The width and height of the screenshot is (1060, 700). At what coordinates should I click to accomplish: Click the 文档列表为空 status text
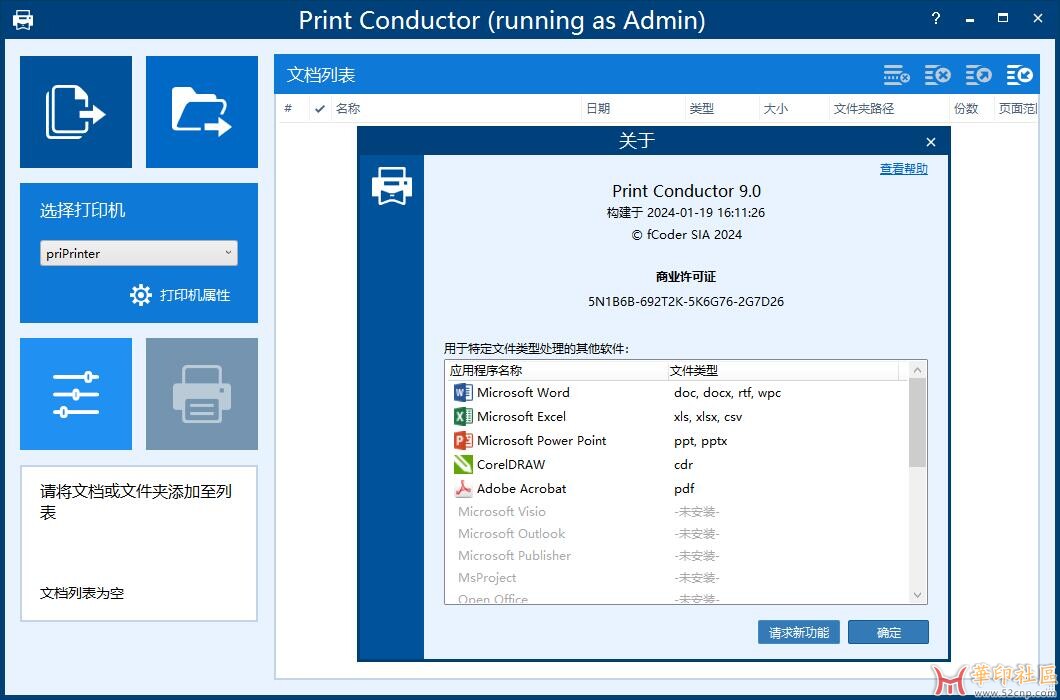pos(82,593)
